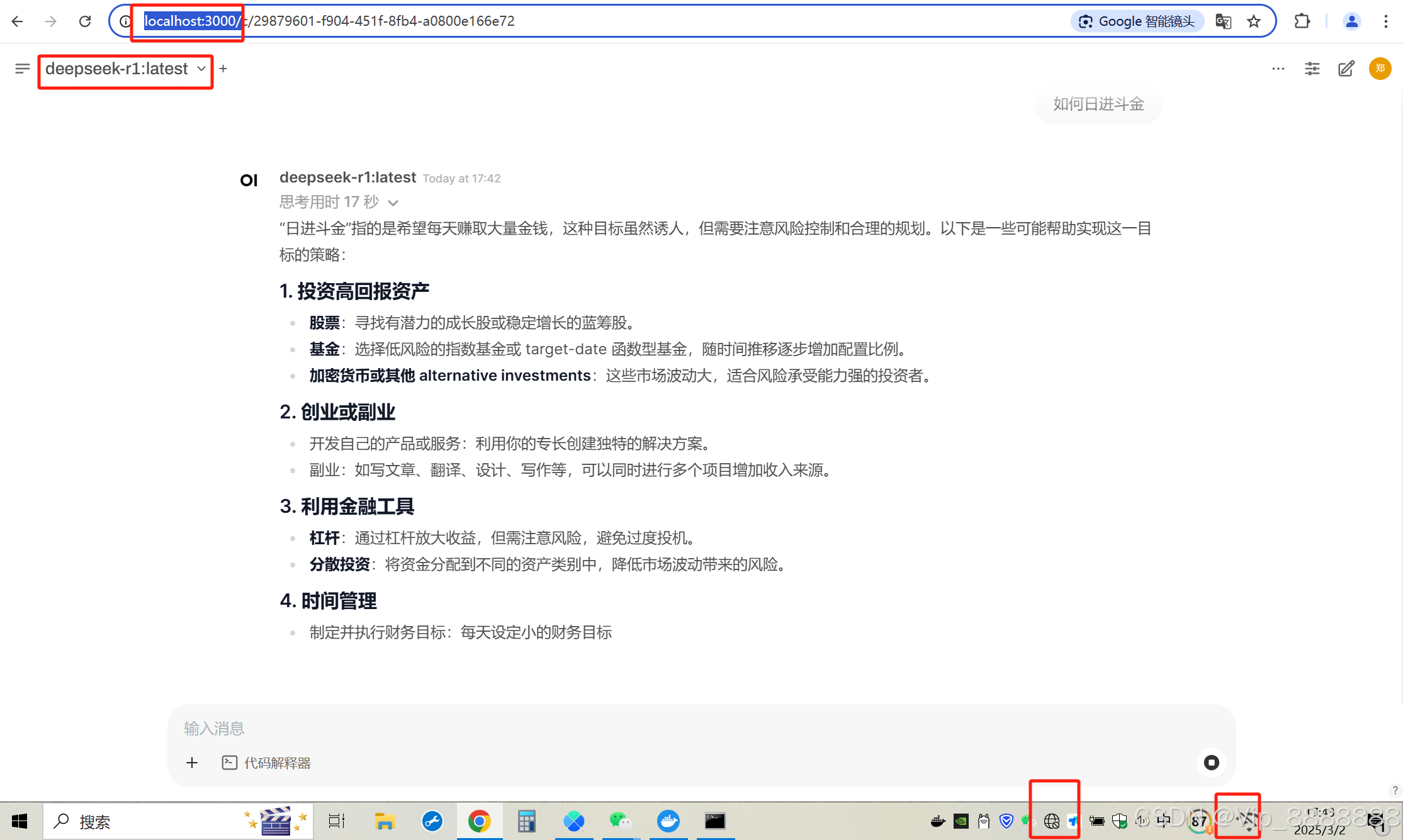Add another model with plus
Viewport: 1403px width, 840px height.
click(x=223, y=69)
